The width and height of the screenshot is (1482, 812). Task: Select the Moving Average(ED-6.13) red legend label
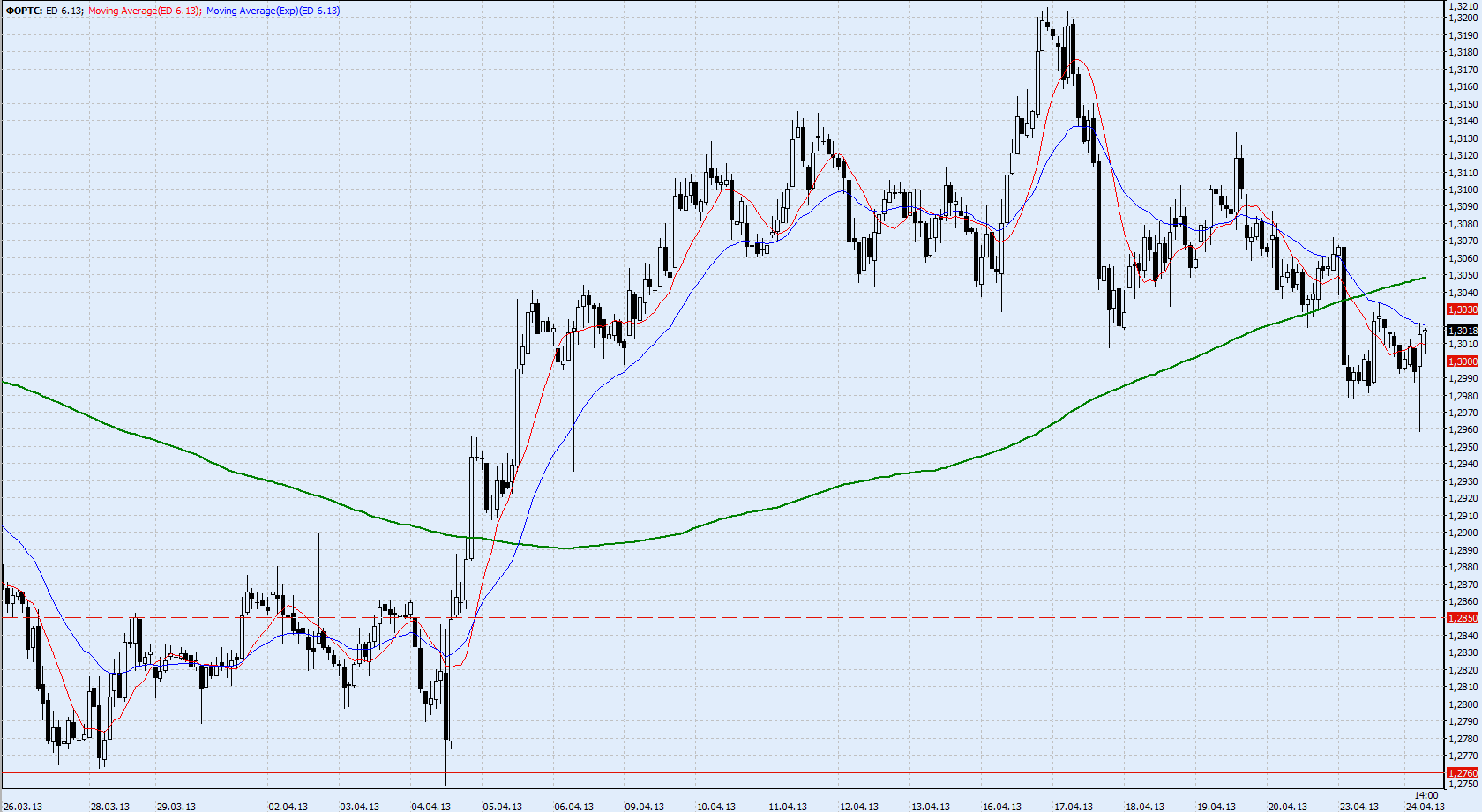point(145,11)
